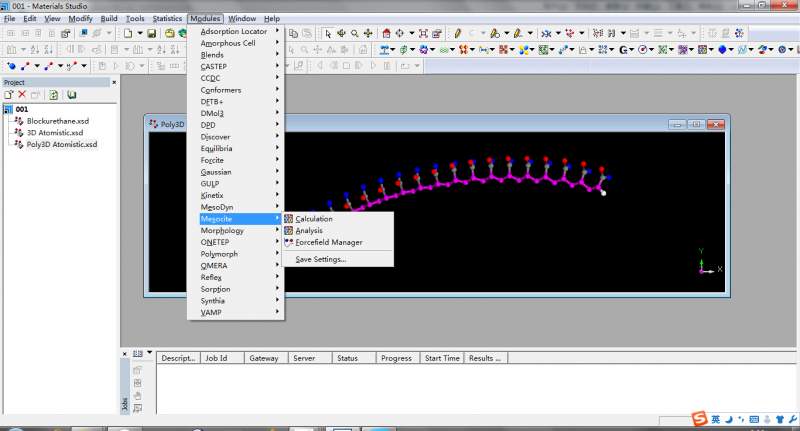The width and height of the screenshot is (800, 431).
Task: Click the blue atom icon on bottom-left toolbar
Action: 11,66
